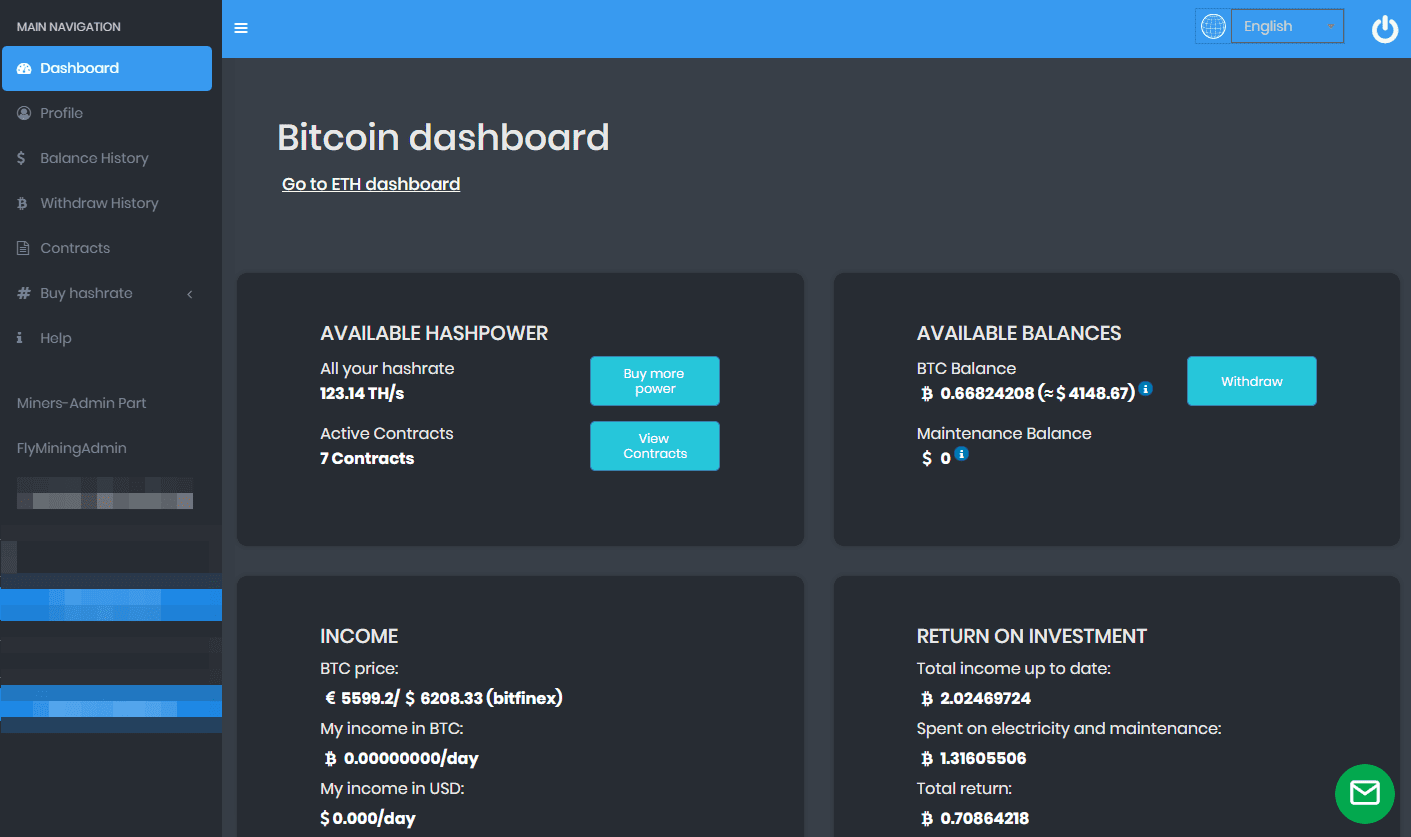Click the info icon beside BTC Balance
1411x837 pixels.
click(1146, 388)
